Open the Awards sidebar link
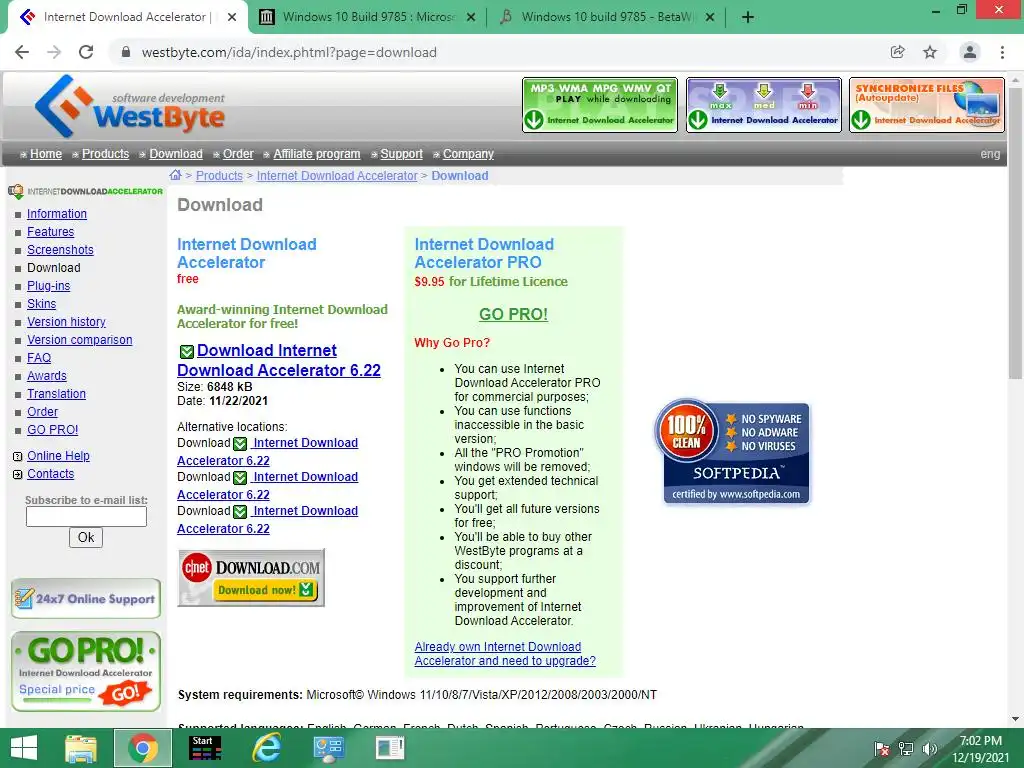Viewport: 1024px width, 768px height. [46, 376]
